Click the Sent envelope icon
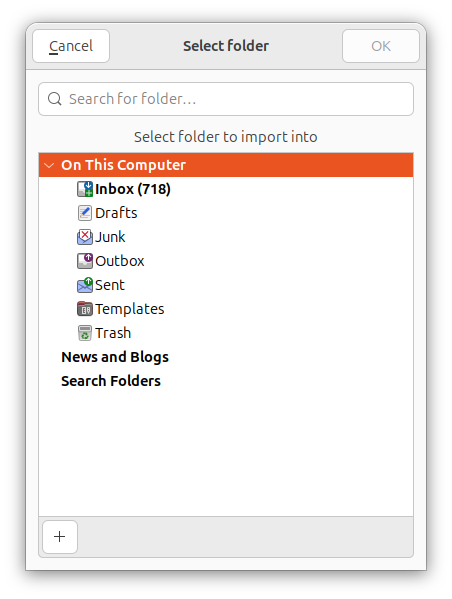The width and height of the screenshot is (452, 599). pyautogui.click(x=85, y=285)
